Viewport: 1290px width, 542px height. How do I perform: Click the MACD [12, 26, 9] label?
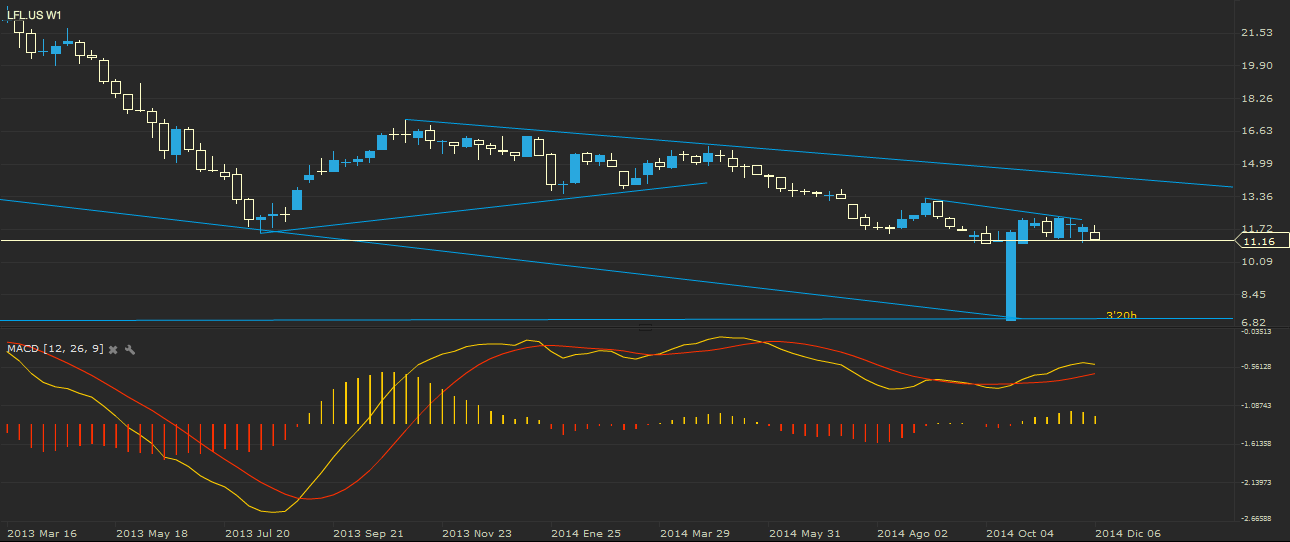coord(54,349)
